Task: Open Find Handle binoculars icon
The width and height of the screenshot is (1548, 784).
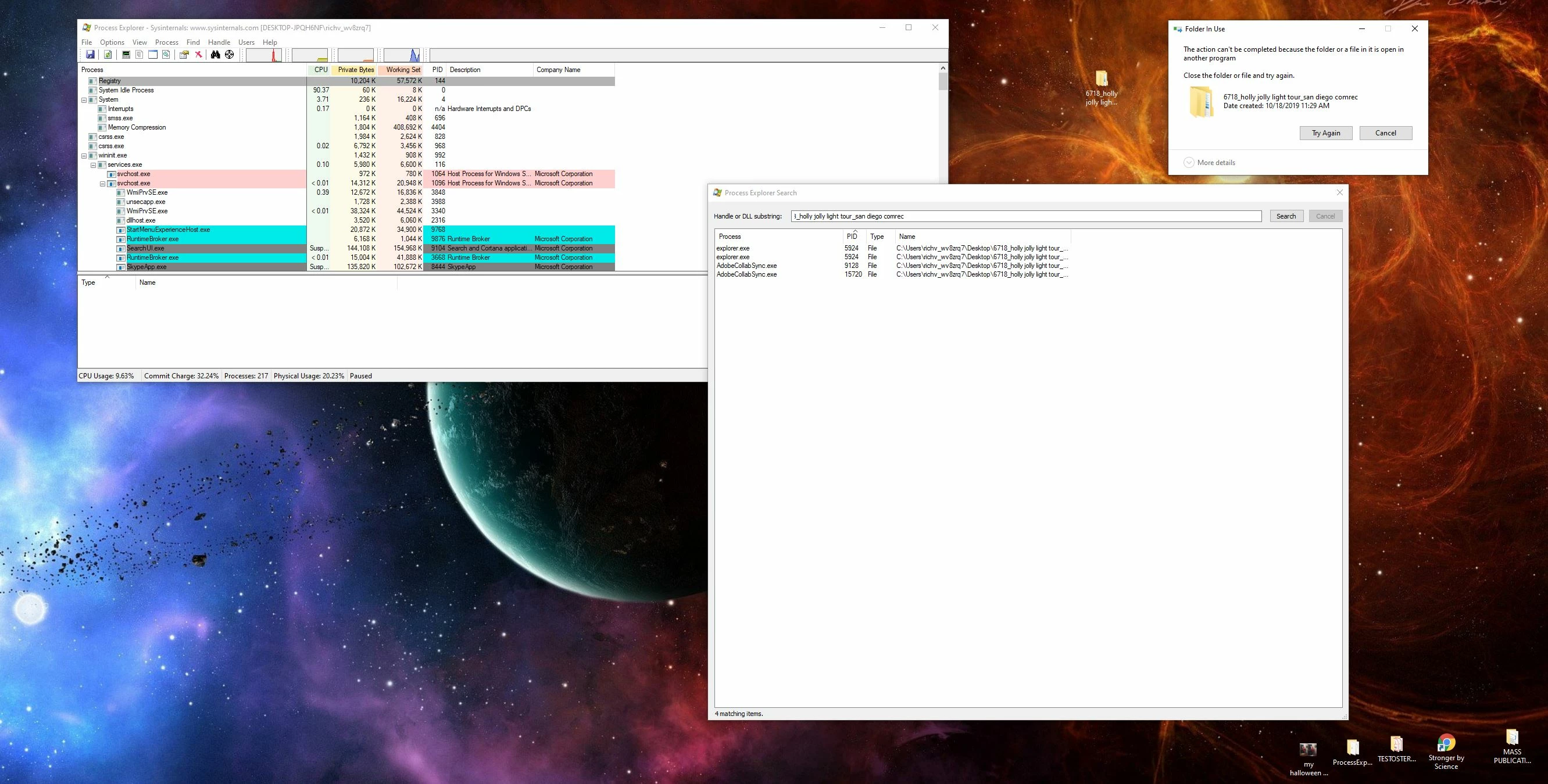Action: pyautogui.click(x=215, y=55)
